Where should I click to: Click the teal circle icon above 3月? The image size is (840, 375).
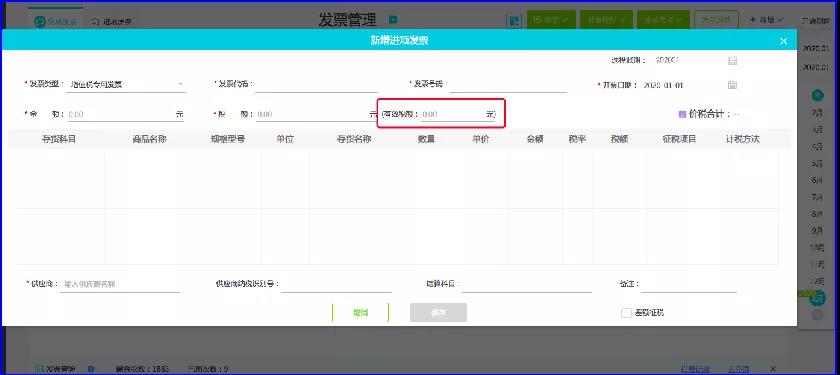coord(818,96)
